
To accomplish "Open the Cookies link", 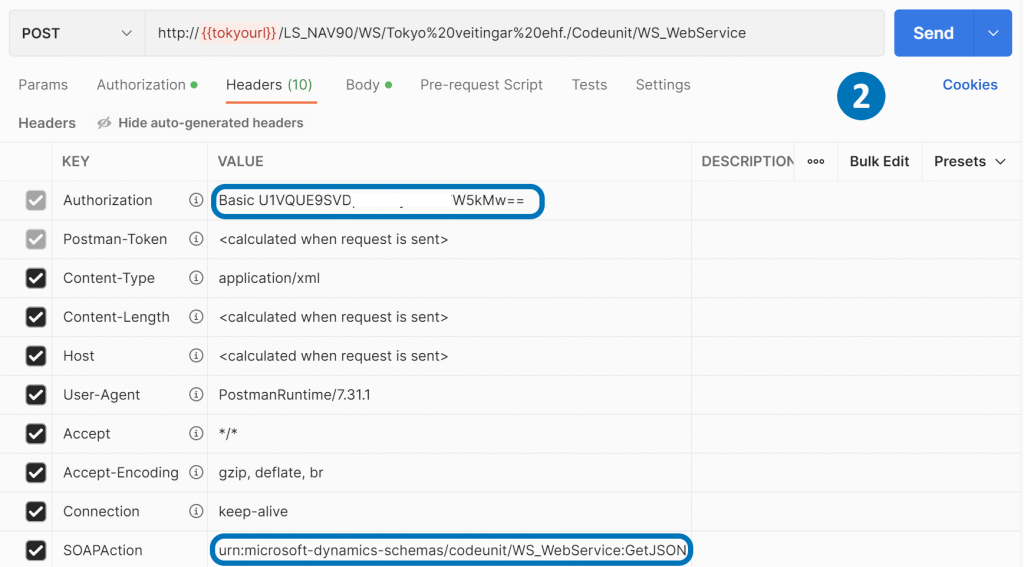I will (969, 85).
